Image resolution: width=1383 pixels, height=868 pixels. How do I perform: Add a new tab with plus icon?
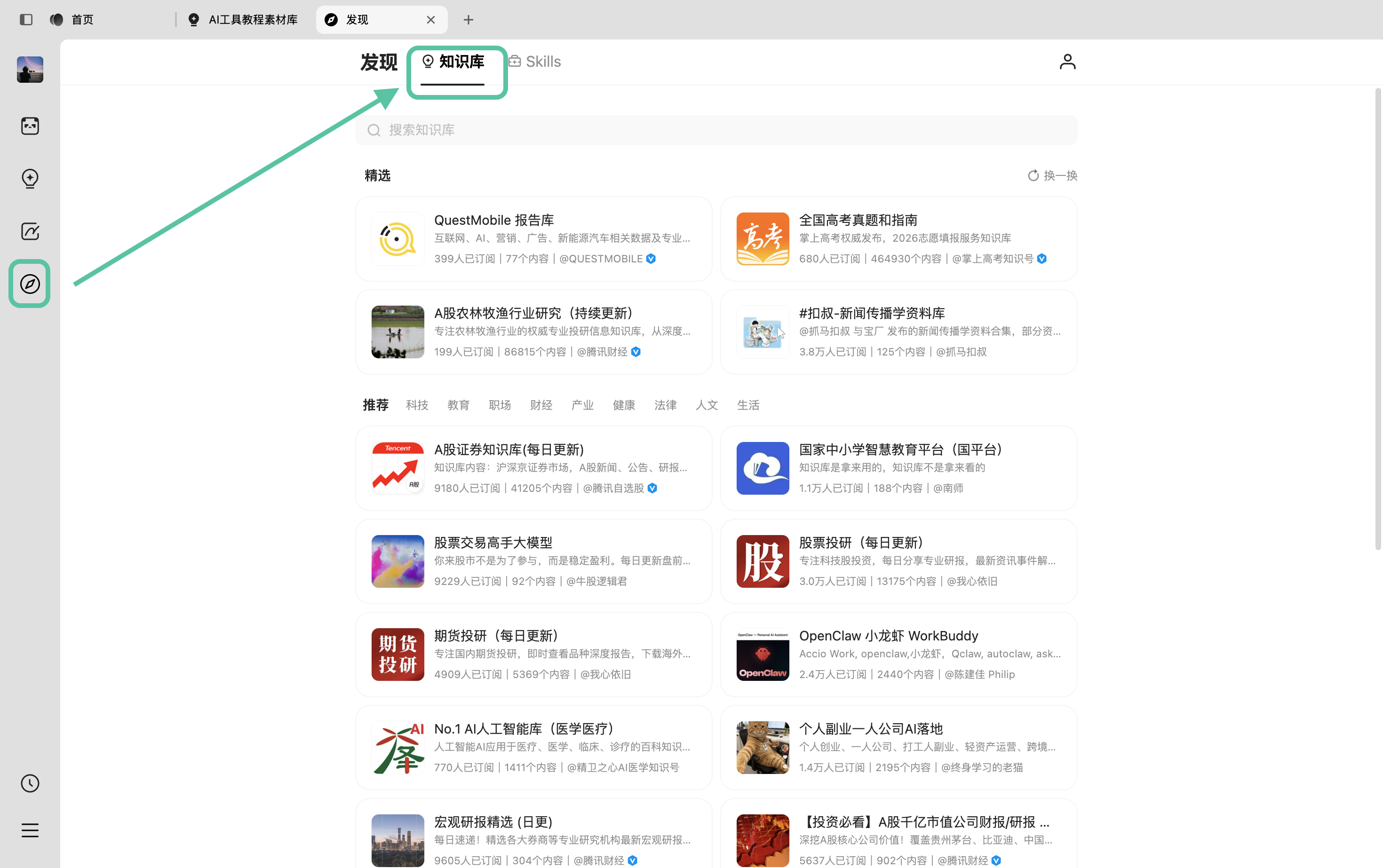click(x=469, y=20)
